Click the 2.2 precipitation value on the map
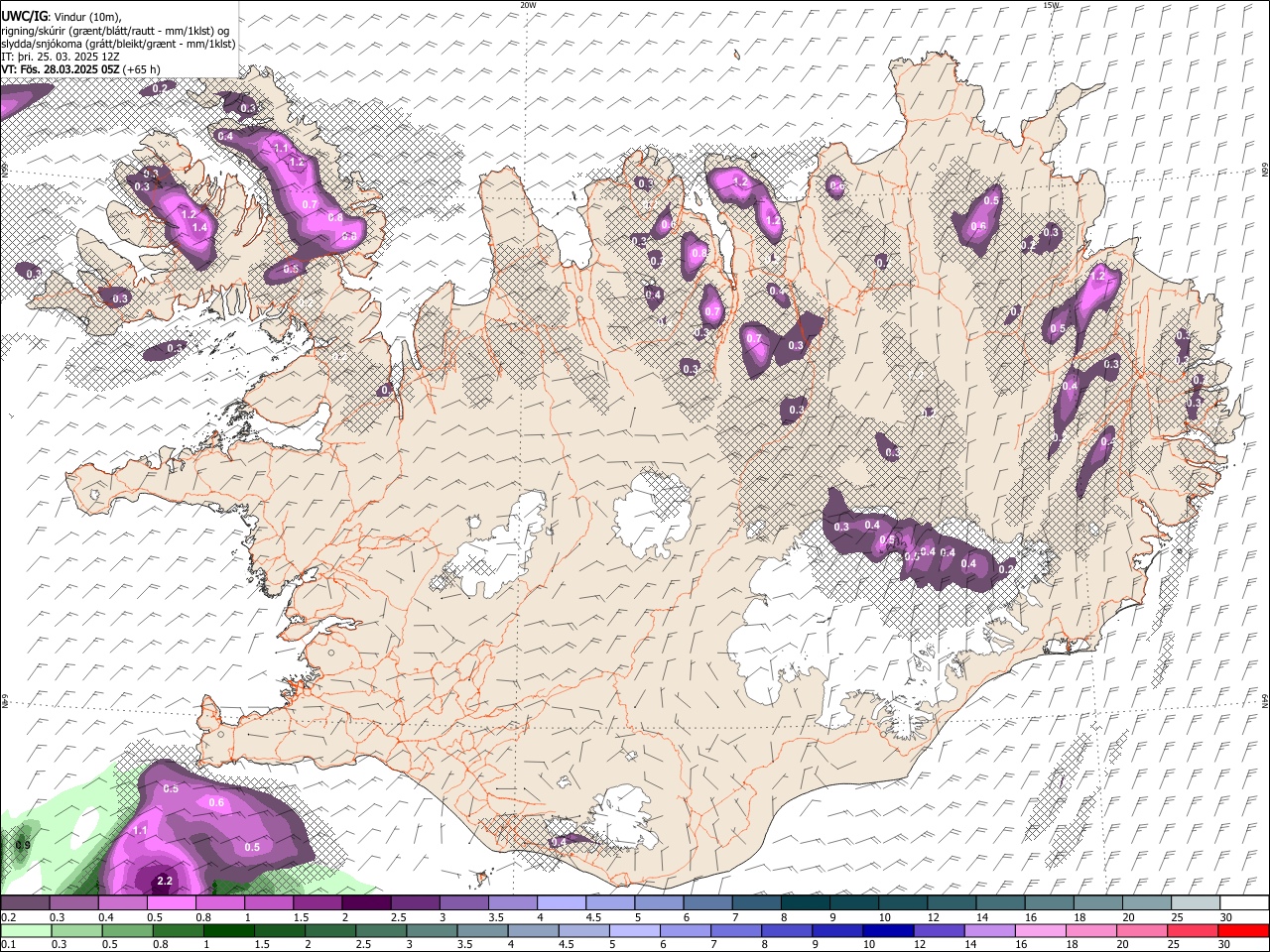1270x952 pixels. click(165, 881)
